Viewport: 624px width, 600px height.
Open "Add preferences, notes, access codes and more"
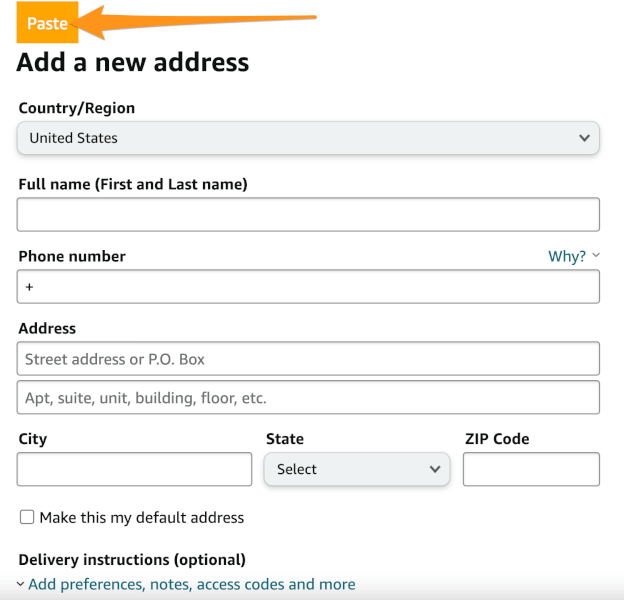pos(191,584)
